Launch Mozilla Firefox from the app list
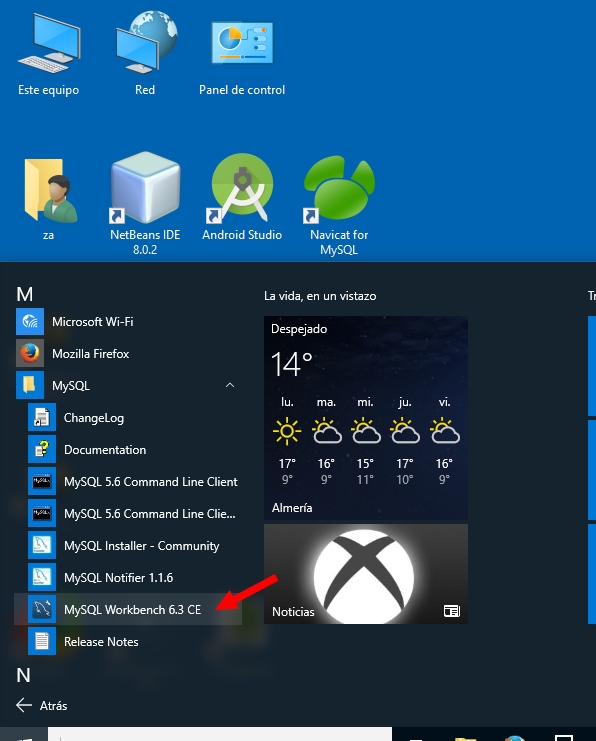 128,353
